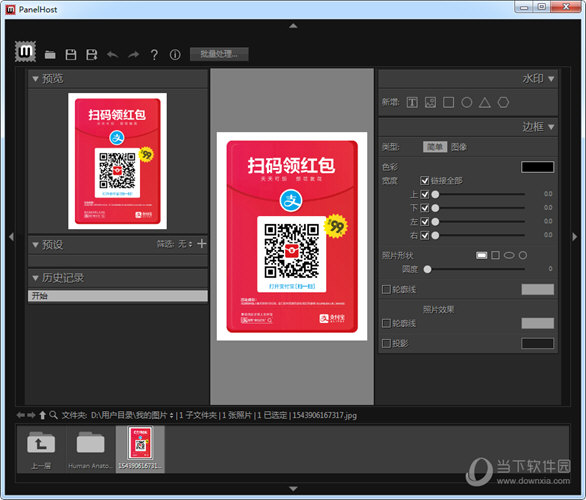Select the filled rectangle photo shape
586x500 pixels.
481,255
